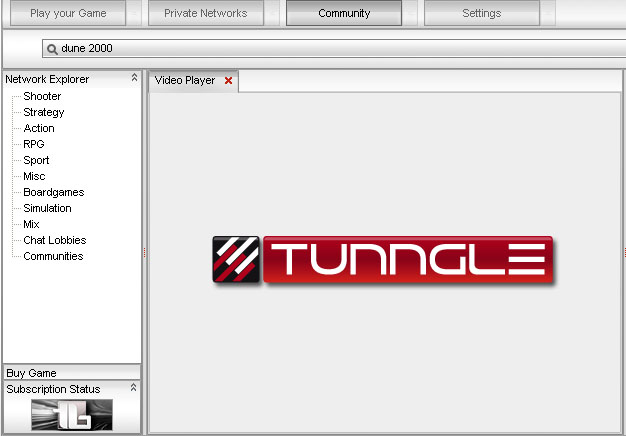Close the Video Player tab
Image resolution: width=626 pixels, height=436 pixels.
pyautogui.click(x=228, y=81)
